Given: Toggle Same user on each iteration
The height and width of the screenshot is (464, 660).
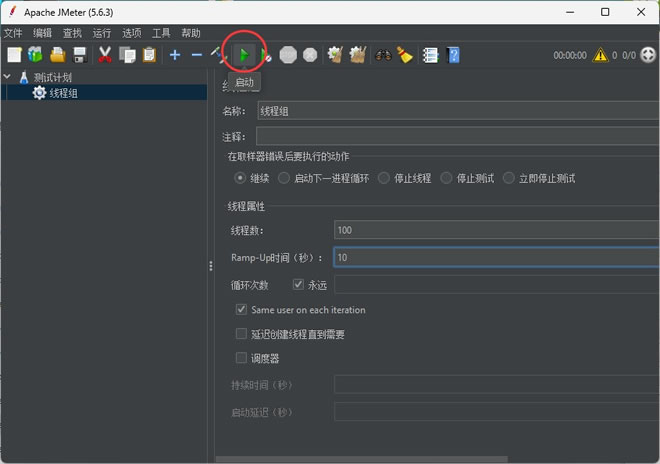Looking at the screenshot, I should pyautogui.click(x=241, y=309).
